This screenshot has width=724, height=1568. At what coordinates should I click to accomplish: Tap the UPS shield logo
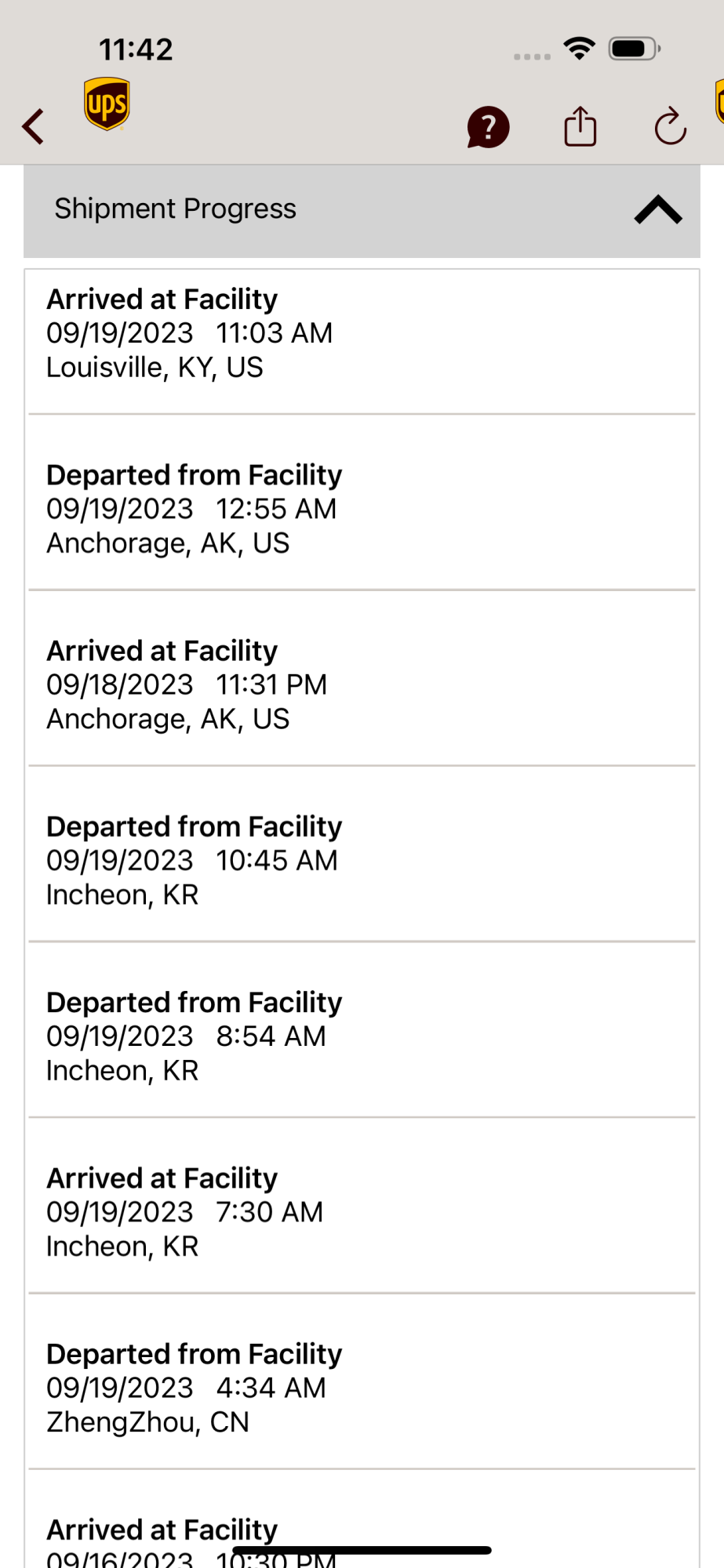(107, 103)
